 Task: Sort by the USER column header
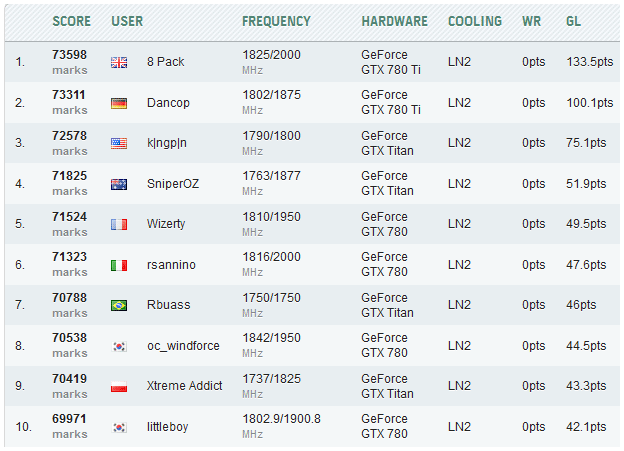pyautogui.click(x=127, y=21)
